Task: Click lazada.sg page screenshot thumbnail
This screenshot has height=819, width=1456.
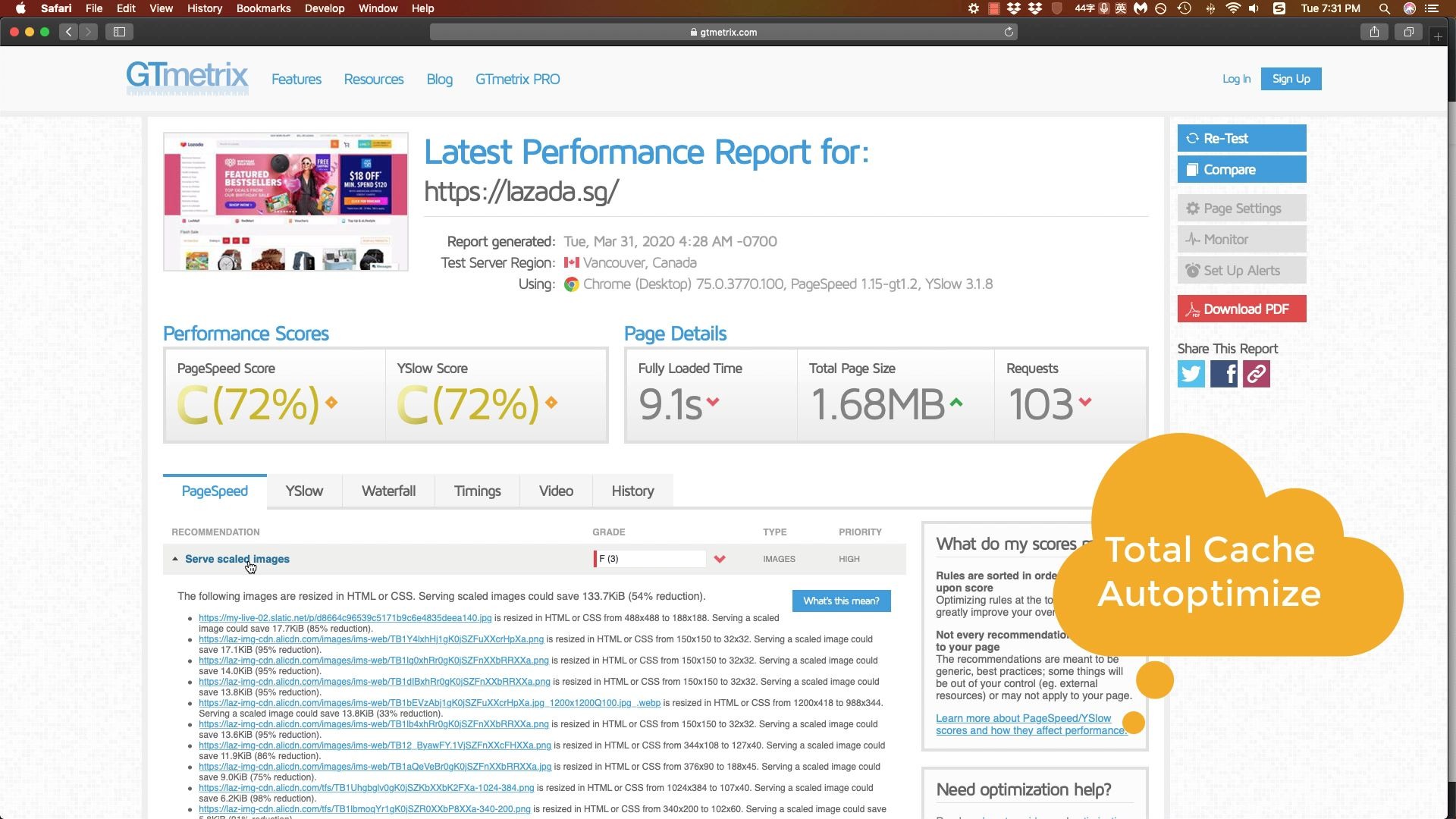Action: coord(286,202)
